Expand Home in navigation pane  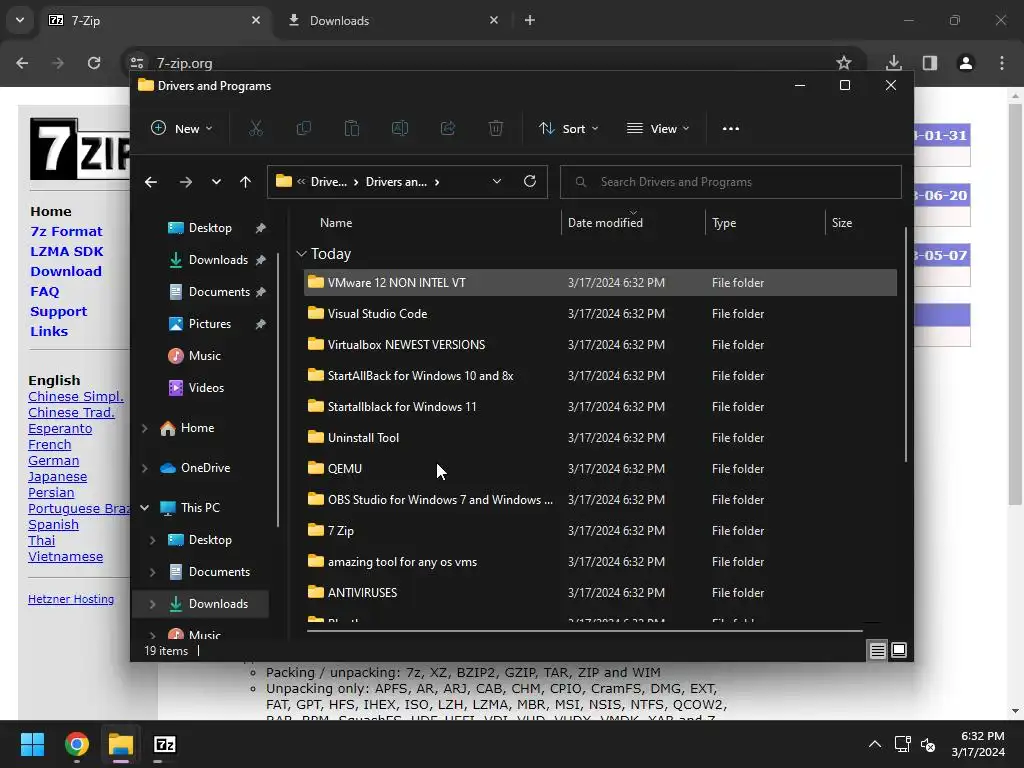click(x=144, y=428)
